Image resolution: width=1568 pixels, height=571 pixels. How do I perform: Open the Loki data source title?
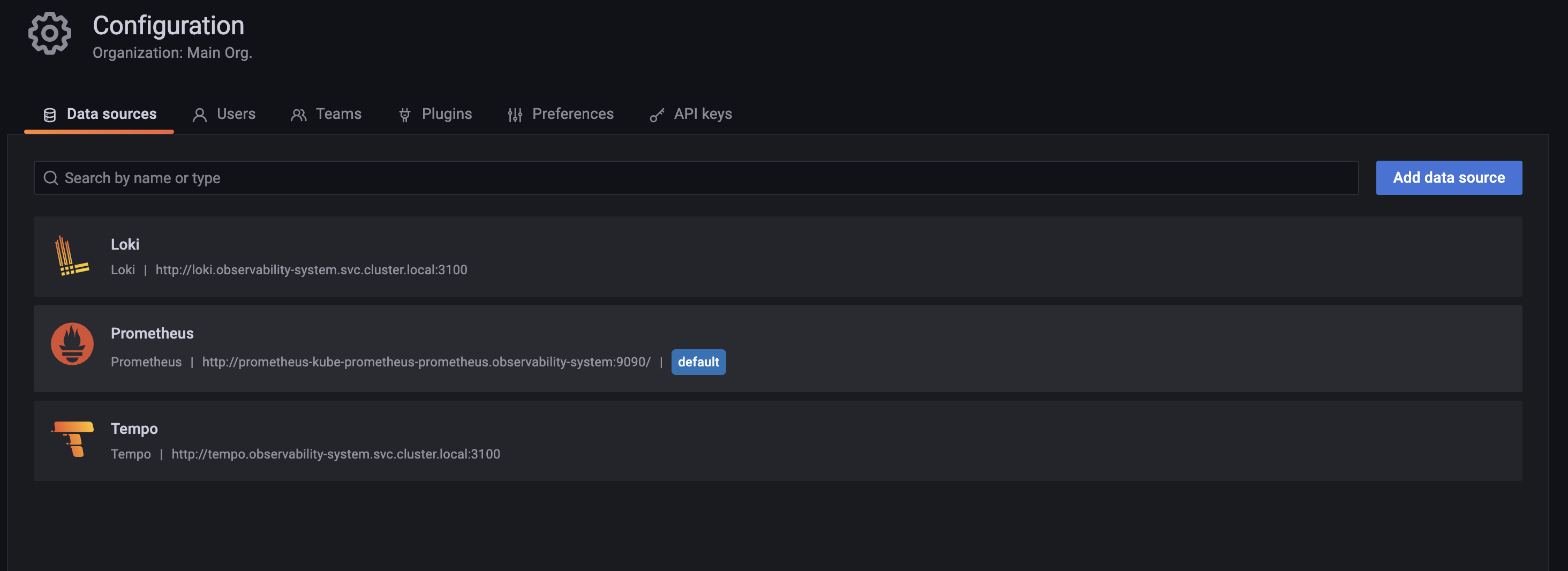point(125,244)
